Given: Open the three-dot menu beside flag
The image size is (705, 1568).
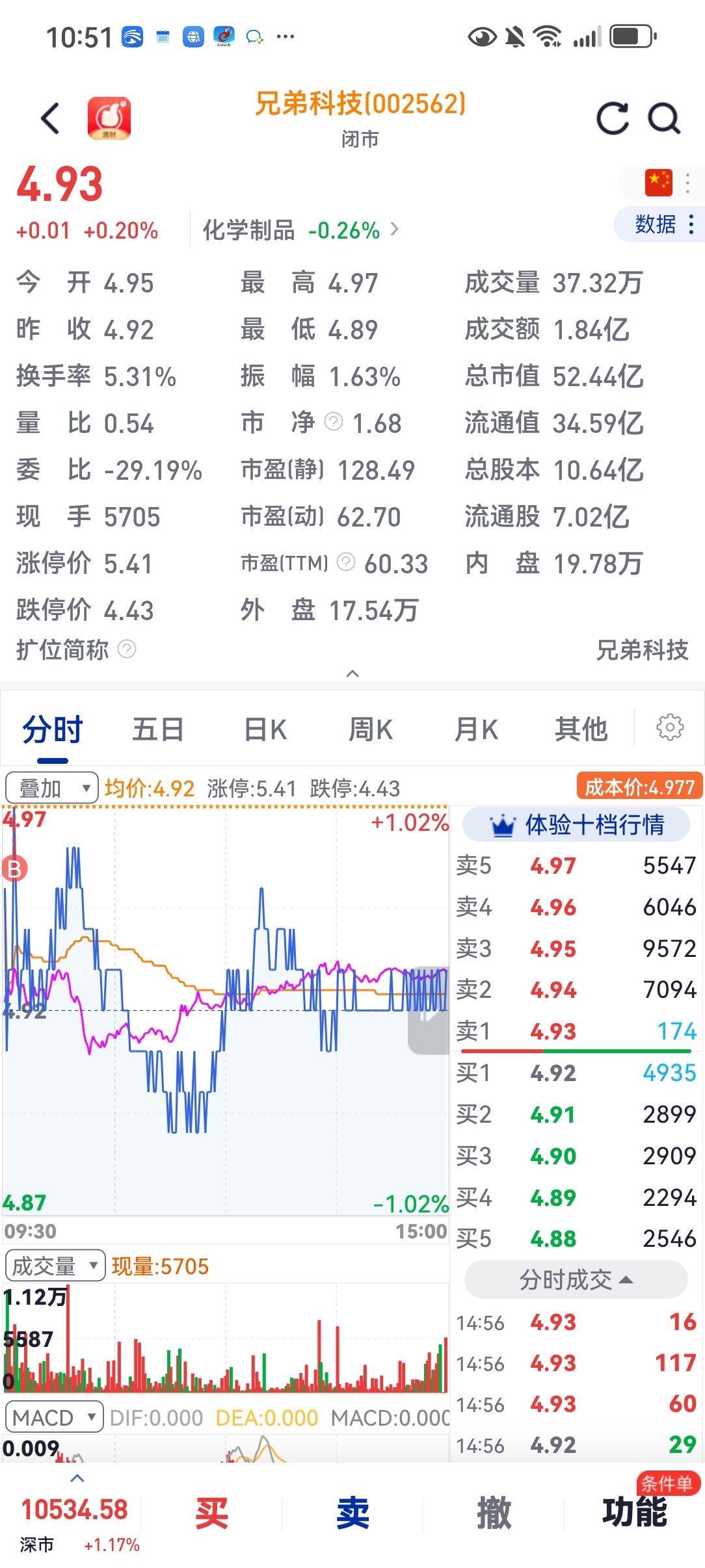Looking at the screenshot, I should (x=687, y=183).
